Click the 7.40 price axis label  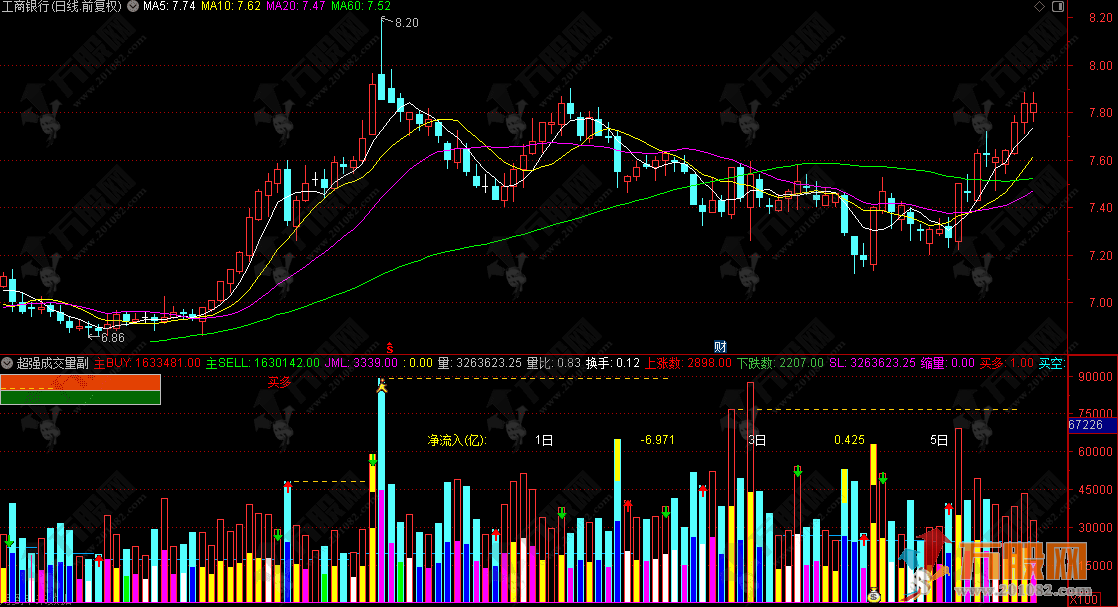1101,208
